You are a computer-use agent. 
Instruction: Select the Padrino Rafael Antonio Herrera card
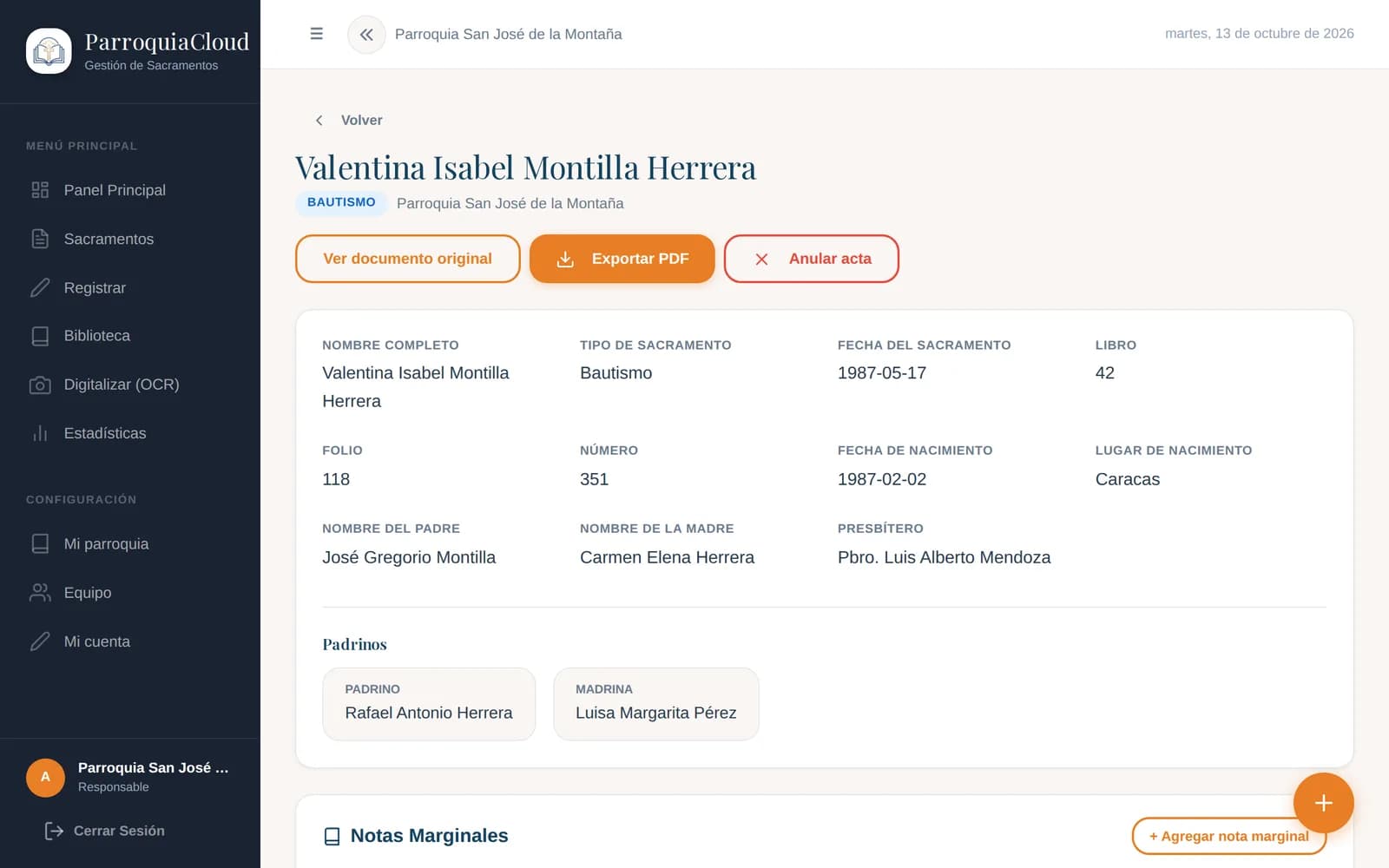coord(429,704)
